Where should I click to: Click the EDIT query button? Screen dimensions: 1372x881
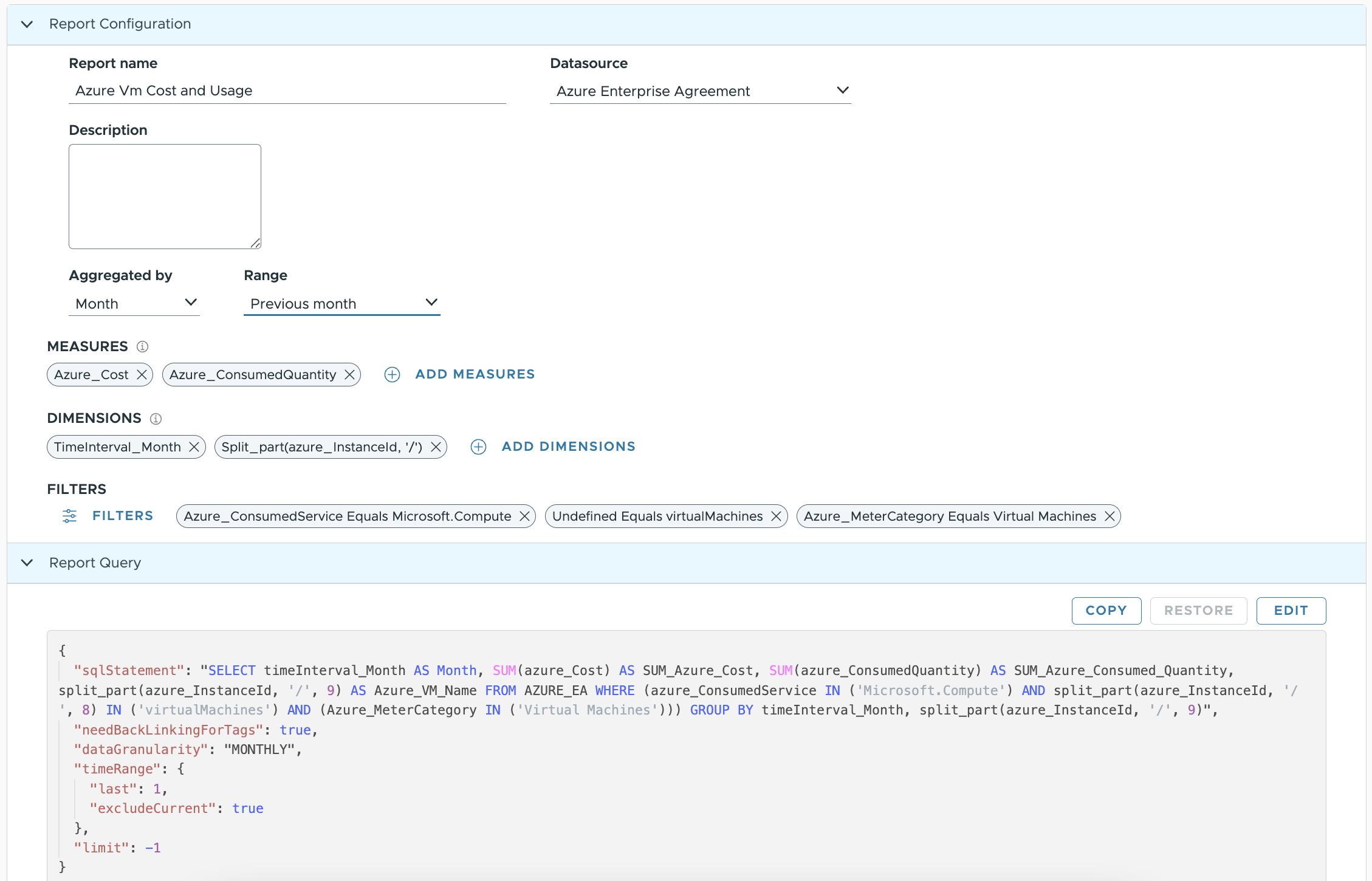pyautogui.click(x=1291, y=611)
